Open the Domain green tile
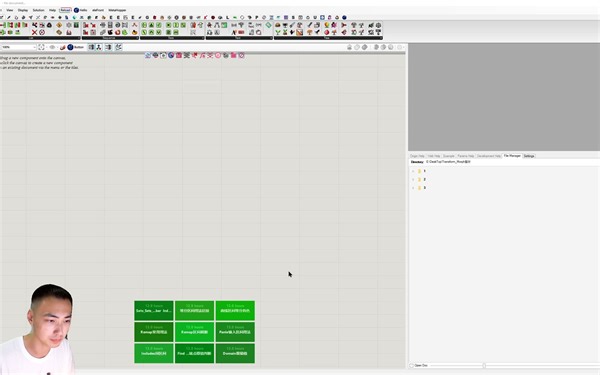 coord(235,353)
